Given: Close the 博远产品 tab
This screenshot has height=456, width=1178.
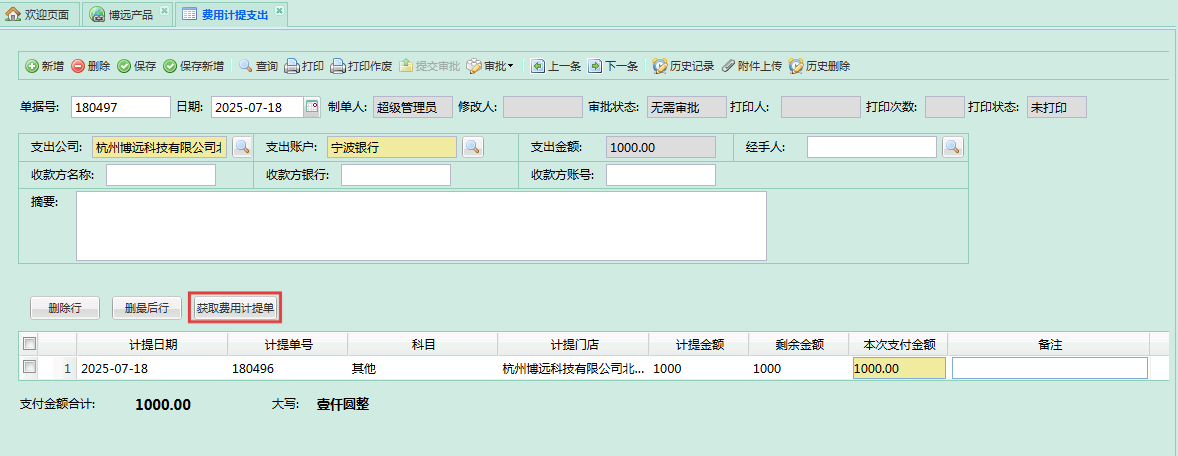Looking at the screenshot, I should pyautogui.click(x=165, y=10).
